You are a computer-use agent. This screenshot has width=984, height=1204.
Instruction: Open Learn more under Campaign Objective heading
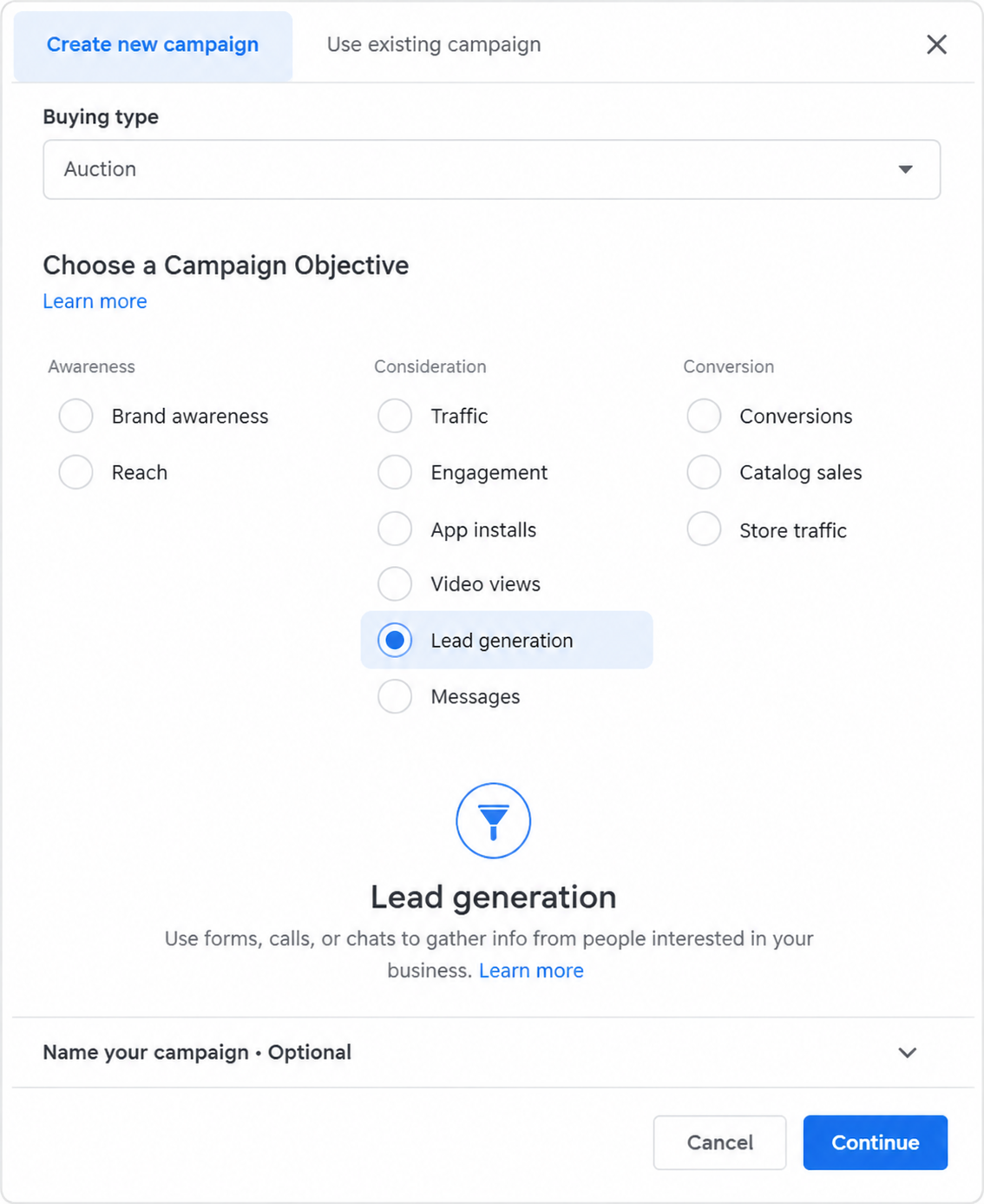click(95, 301)
